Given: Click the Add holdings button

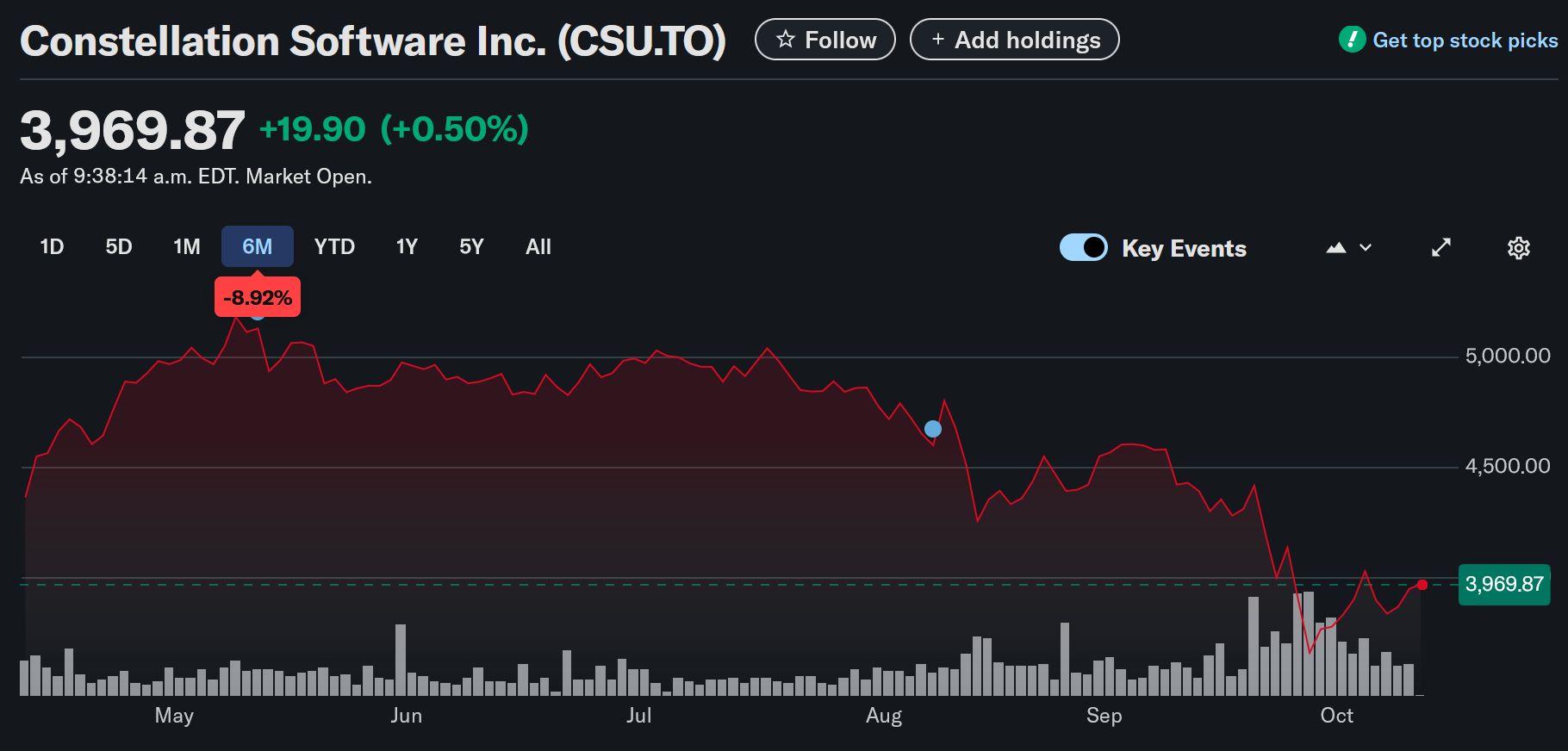Looking at the screenshot, I should click(x=1015, y=40).
